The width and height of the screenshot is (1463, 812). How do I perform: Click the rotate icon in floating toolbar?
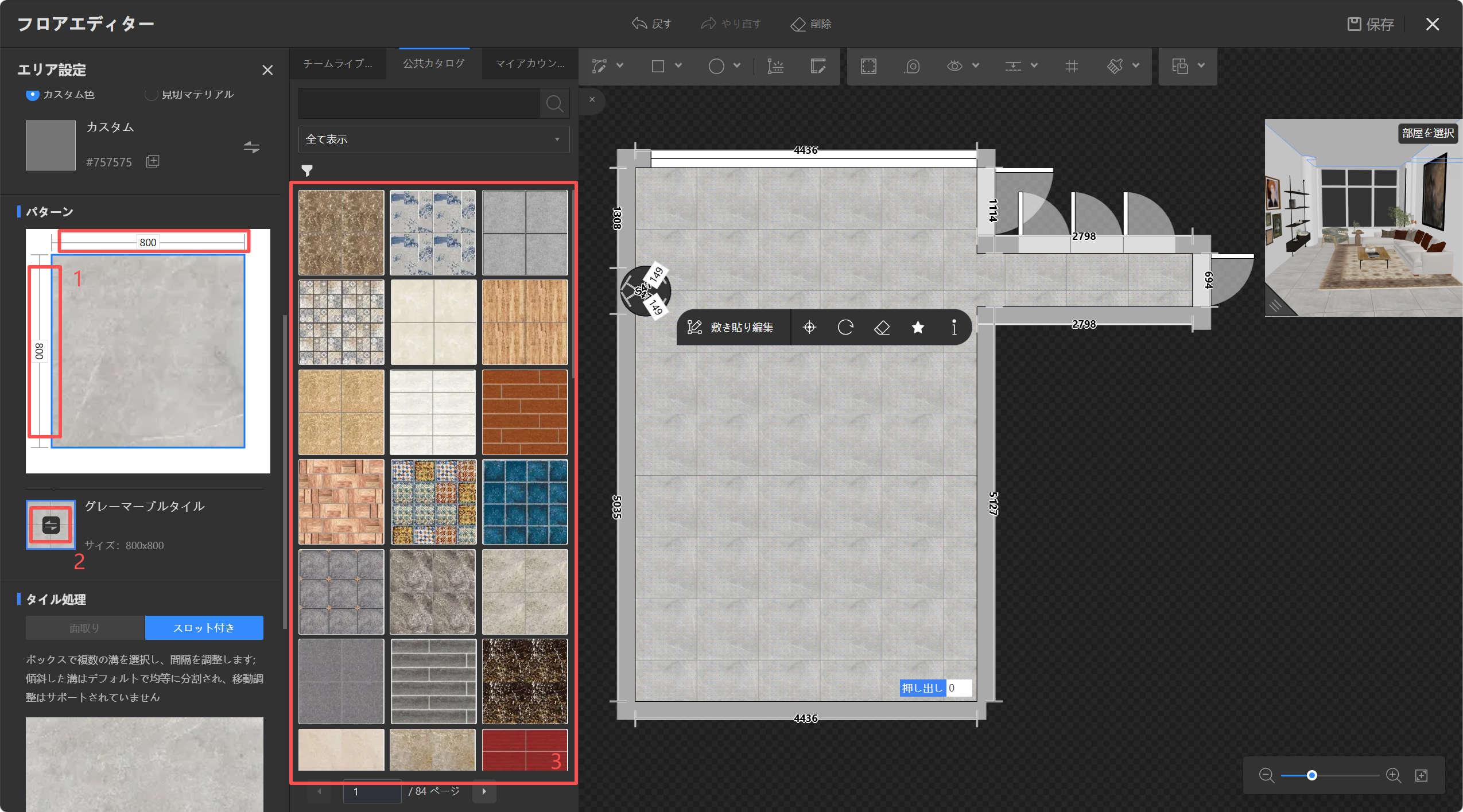coord(845,327)
